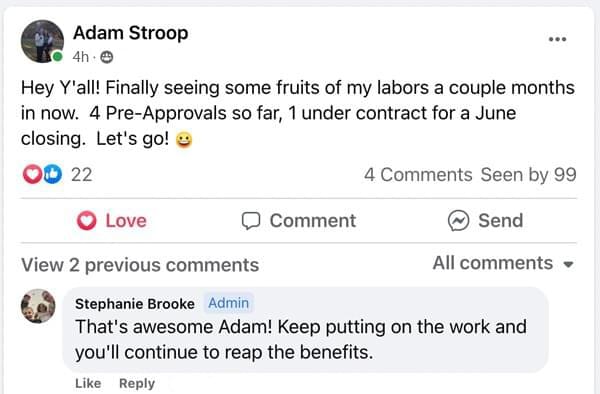Open Stephanie Brooke's name link

135,304
